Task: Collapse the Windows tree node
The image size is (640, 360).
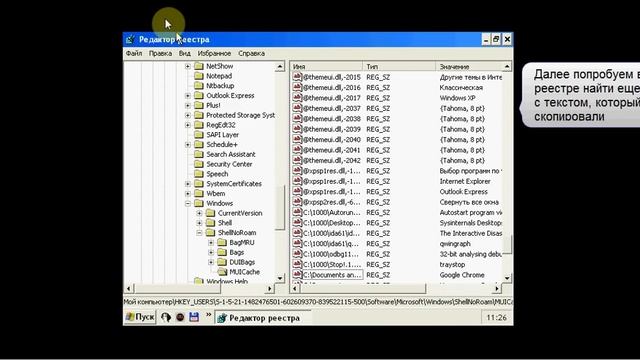Action: 188,203
